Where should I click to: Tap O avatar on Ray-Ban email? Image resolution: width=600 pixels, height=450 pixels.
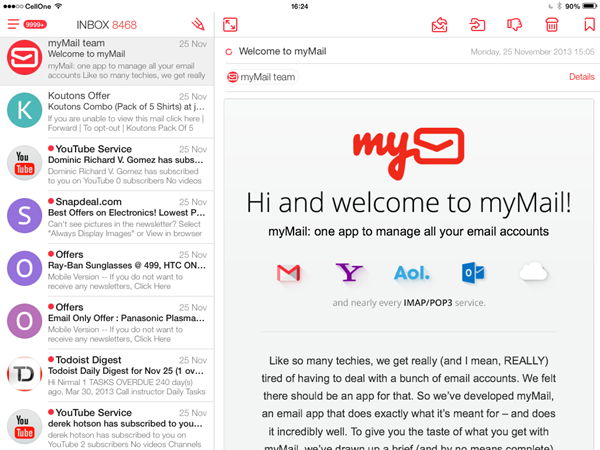(24, 269)
